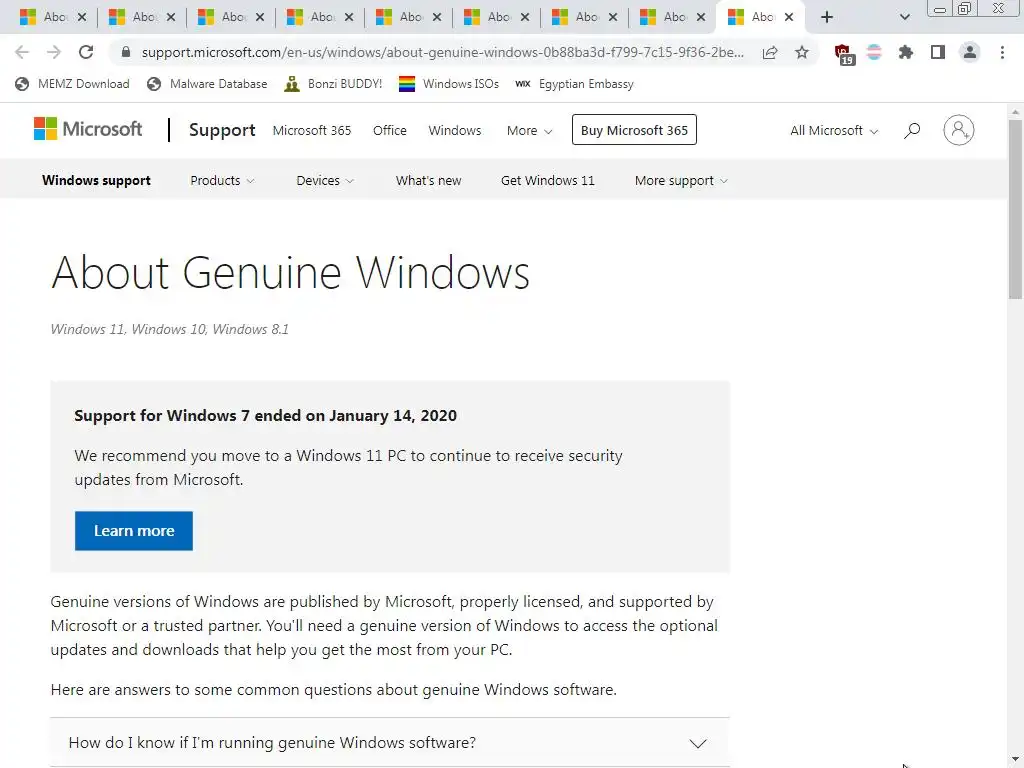Bookmark this page with the star icon
The height and width of the screenshot is (768, 1024).
pyautogui.click(x=802, y=52)
